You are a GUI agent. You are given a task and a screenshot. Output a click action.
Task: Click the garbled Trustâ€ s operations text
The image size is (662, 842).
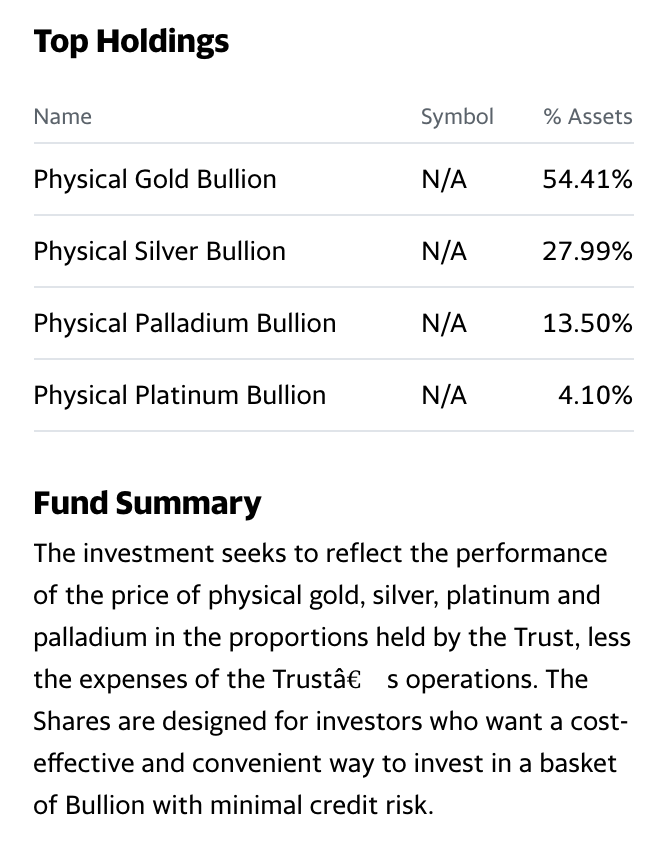point(404,679)
